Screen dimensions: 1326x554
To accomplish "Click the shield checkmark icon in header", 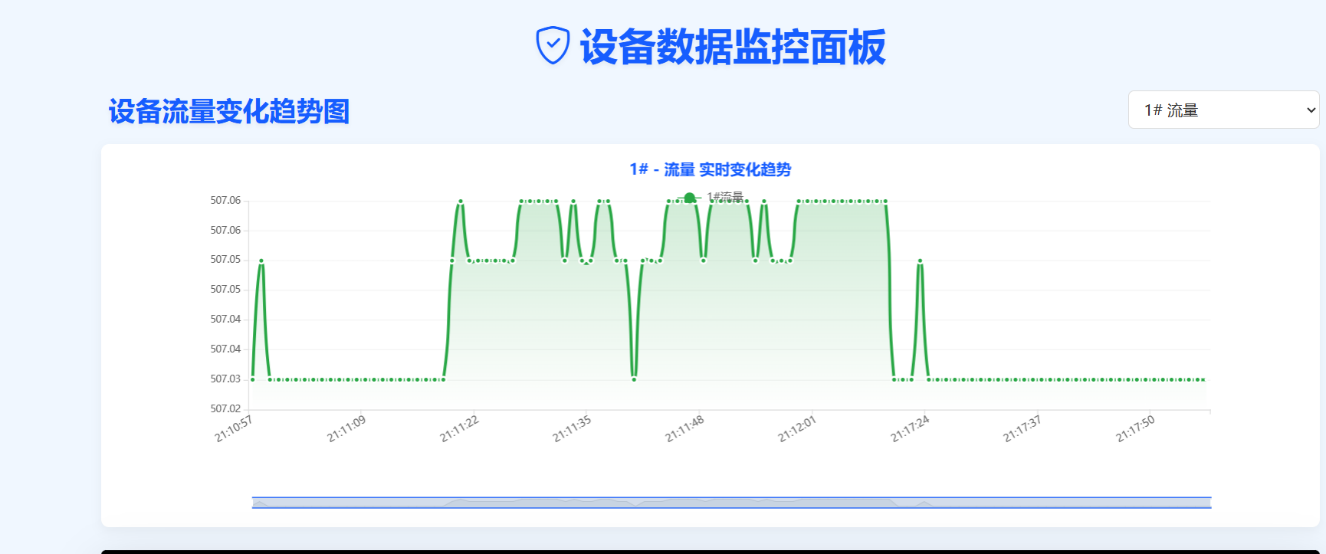I will 552,46.
